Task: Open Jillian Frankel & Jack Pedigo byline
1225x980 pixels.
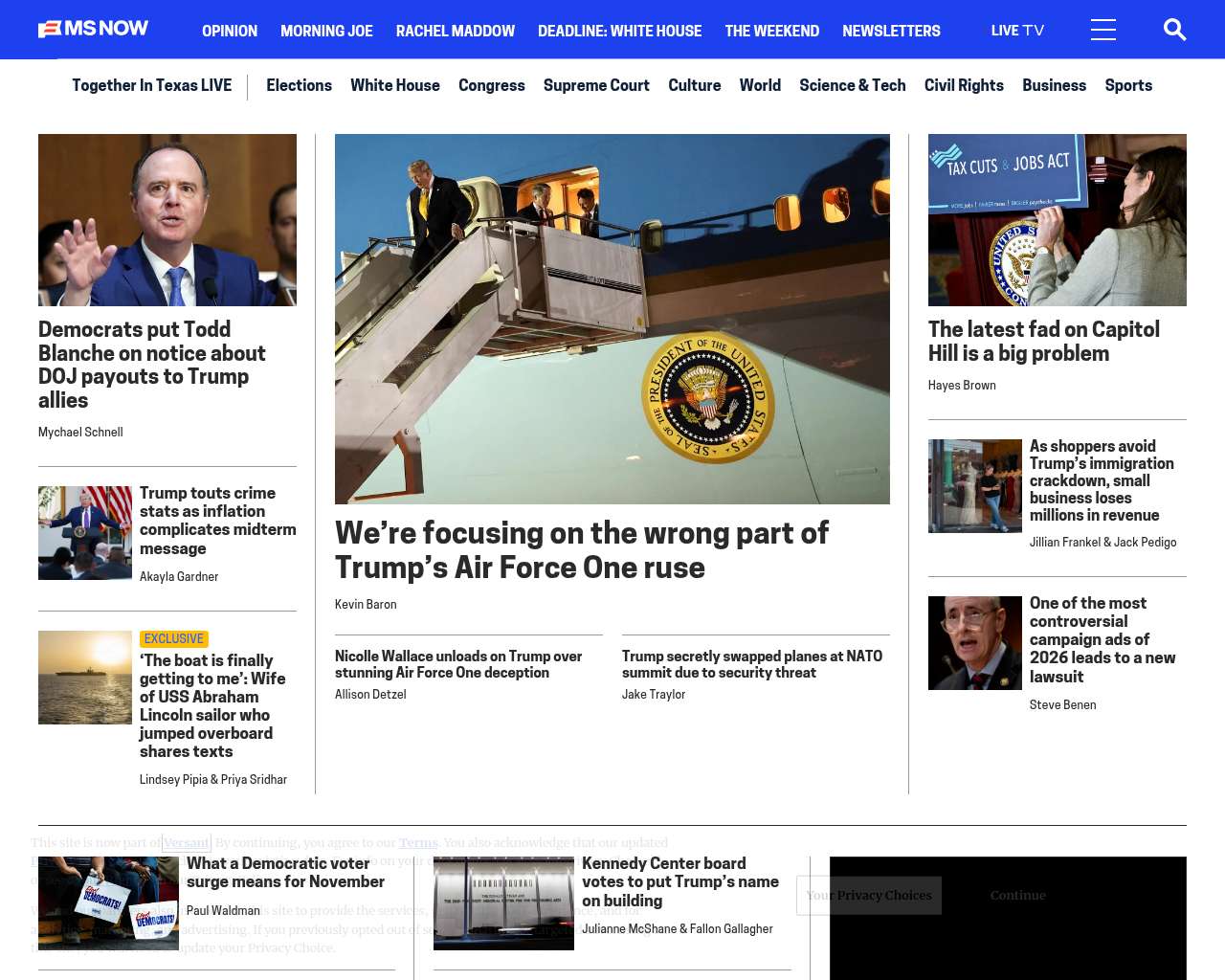Action: click(x=1103, y=543)
